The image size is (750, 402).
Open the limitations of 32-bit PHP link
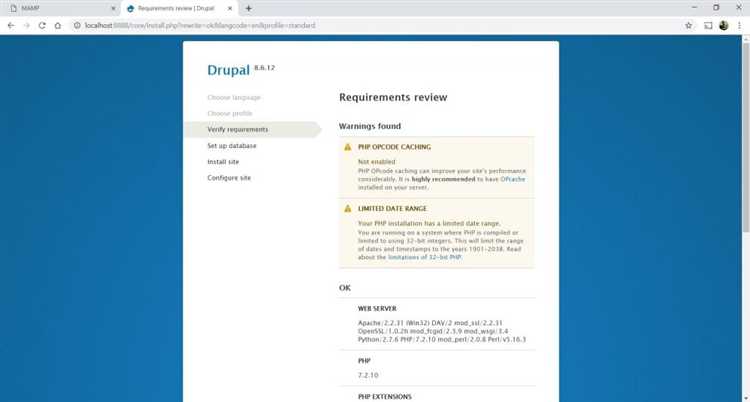point(425,257)
